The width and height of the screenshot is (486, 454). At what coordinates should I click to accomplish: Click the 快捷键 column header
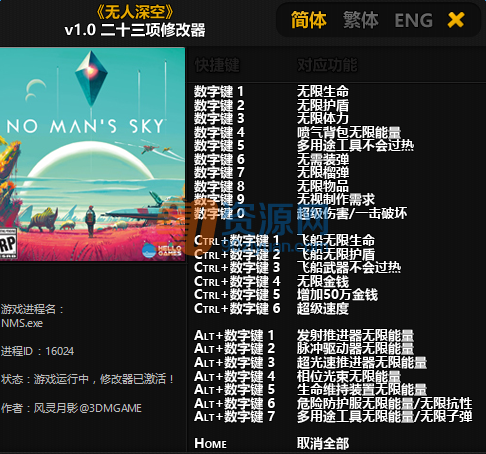pos(217,65)
